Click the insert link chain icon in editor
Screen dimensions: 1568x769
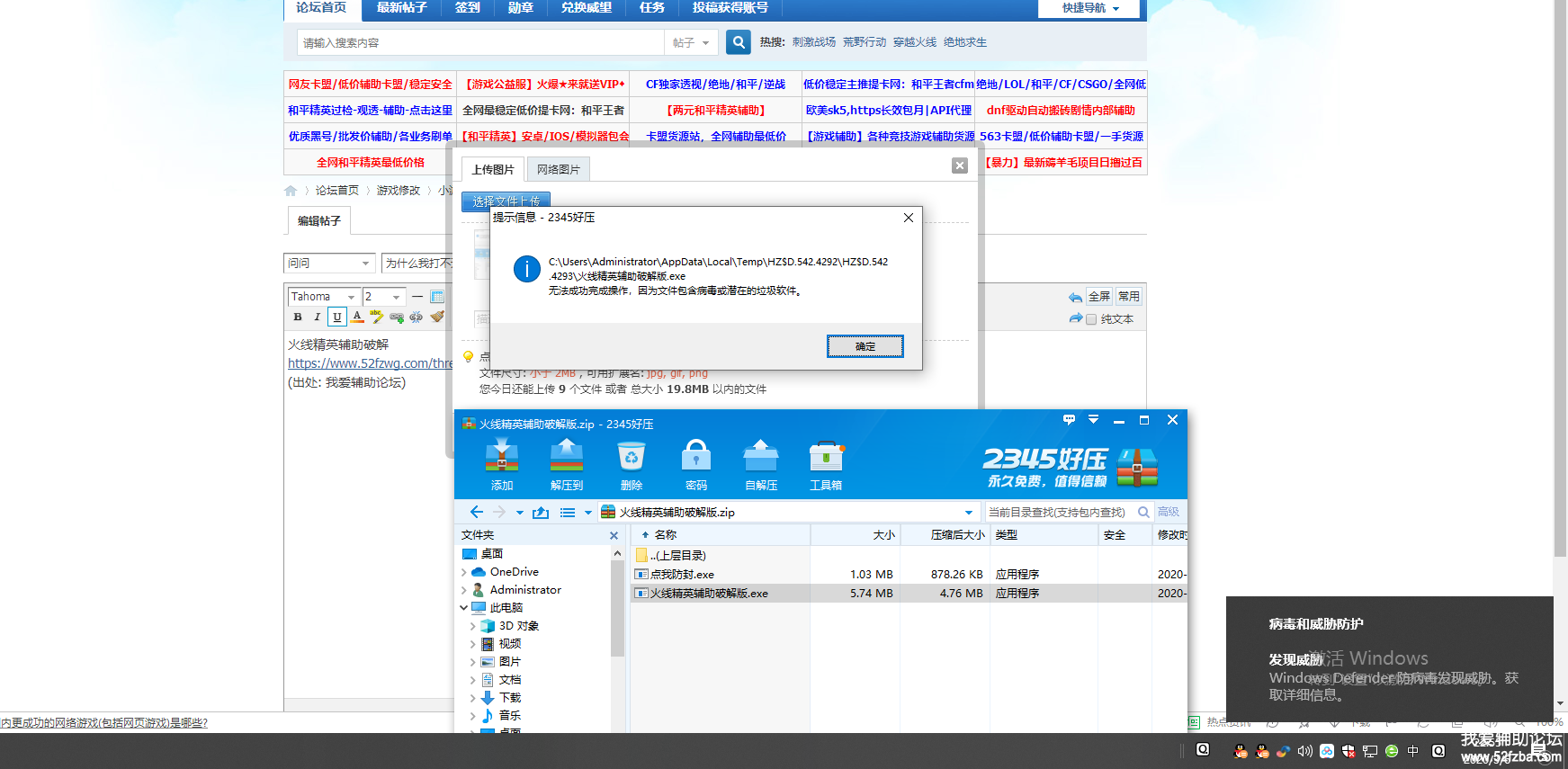[x=397, y=317]
